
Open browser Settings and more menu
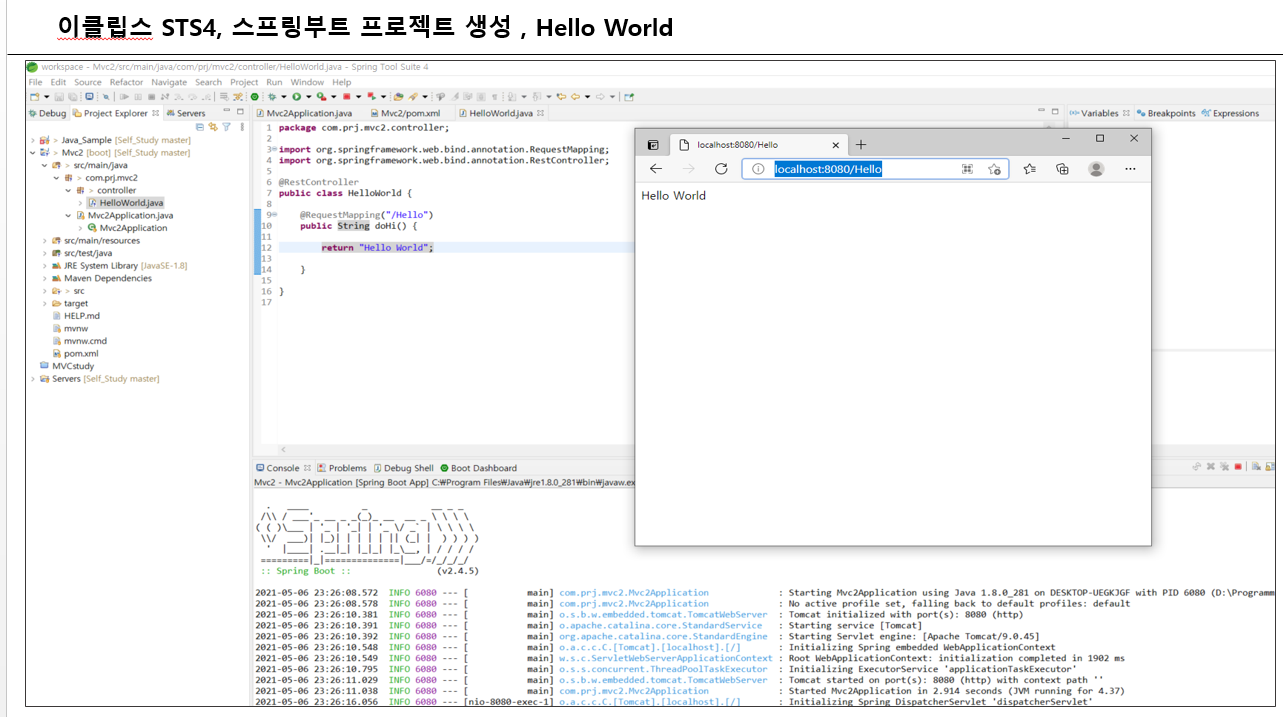click(x=1130, y=169)
